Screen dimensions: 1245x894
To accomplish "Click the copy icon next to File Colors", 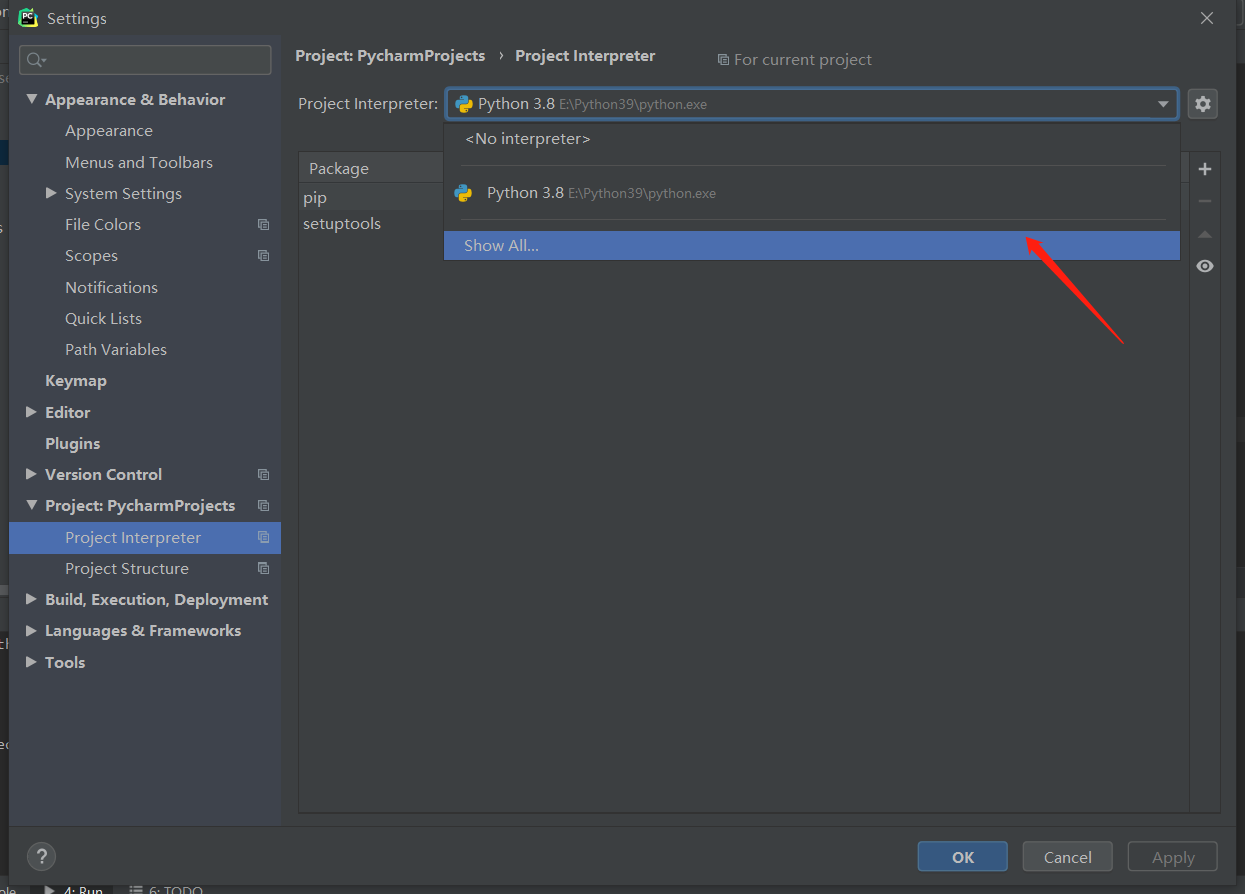I will click(x=264, y=225).
